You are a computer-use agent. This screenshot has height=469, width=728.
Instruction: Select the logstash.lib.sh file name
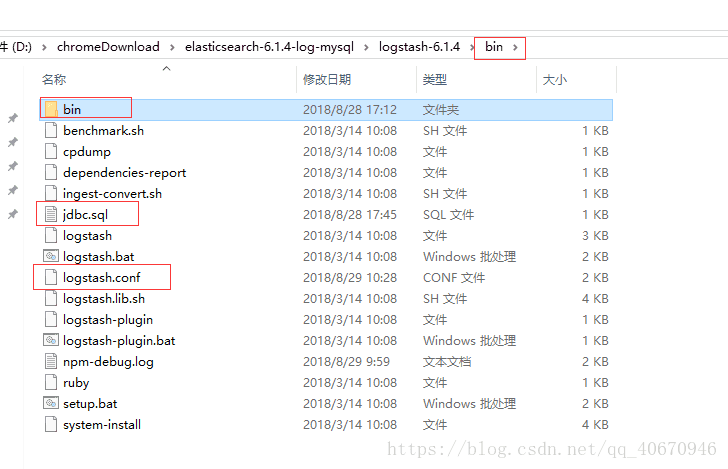point(104,299)
